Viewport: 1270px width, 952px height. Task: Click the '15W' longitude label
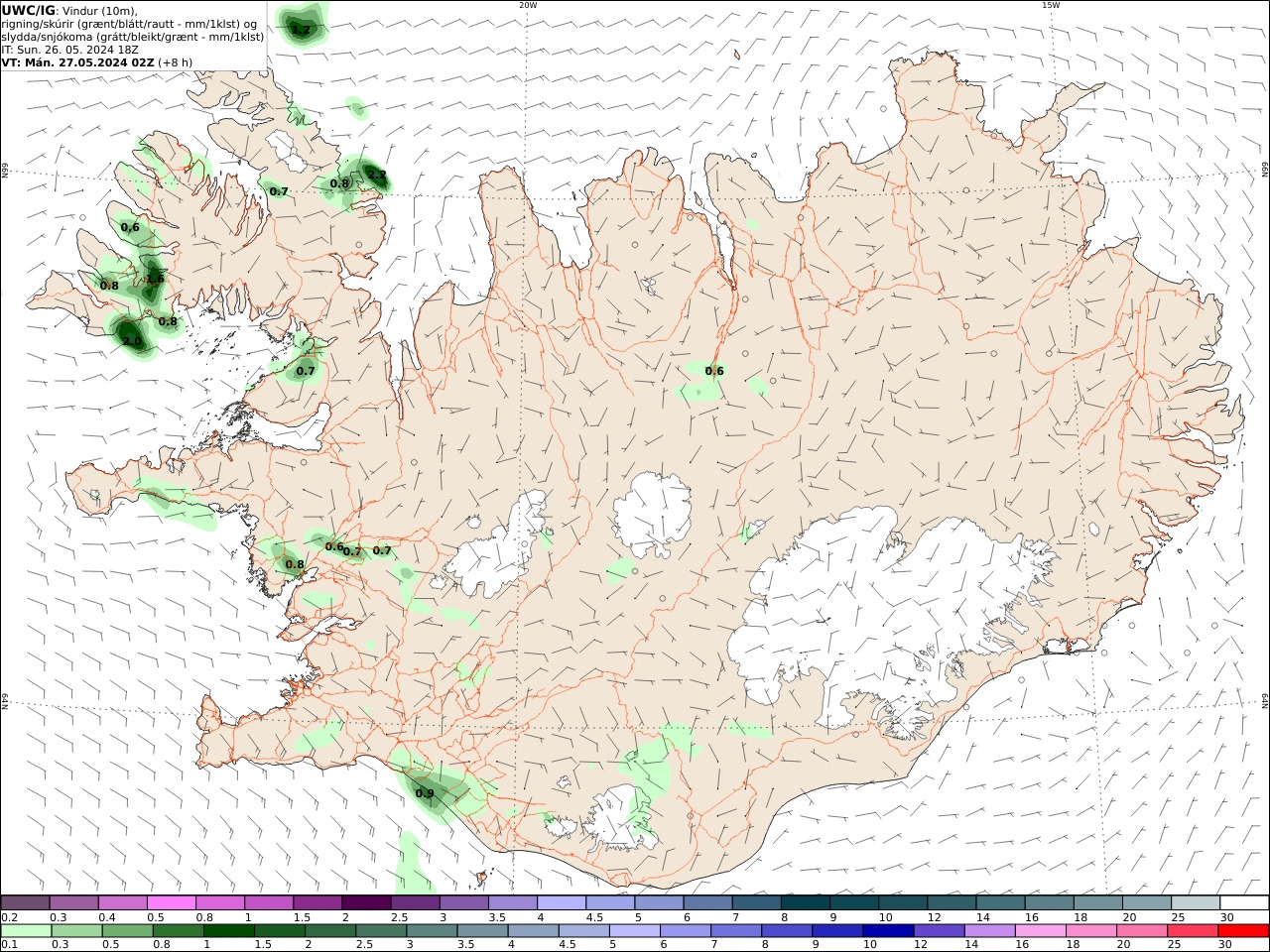tap(1051, 5)
